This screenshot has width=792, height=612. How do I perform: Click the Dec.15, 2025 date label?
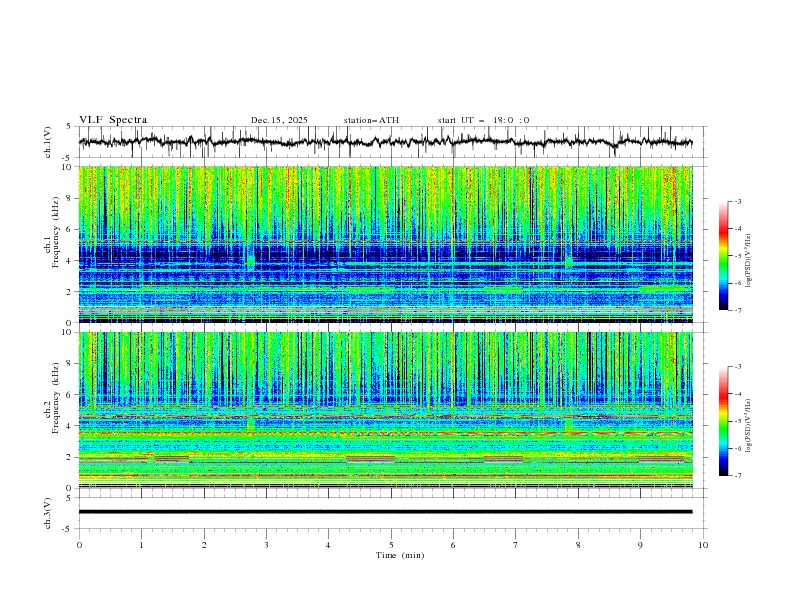point(279,120)
